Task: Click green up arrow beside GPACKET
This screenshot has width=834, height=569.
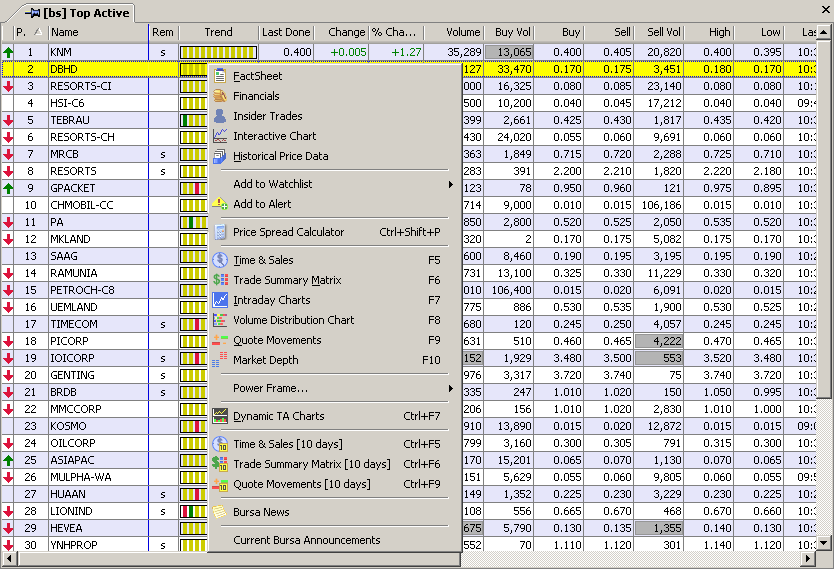Action: point(8,188)
